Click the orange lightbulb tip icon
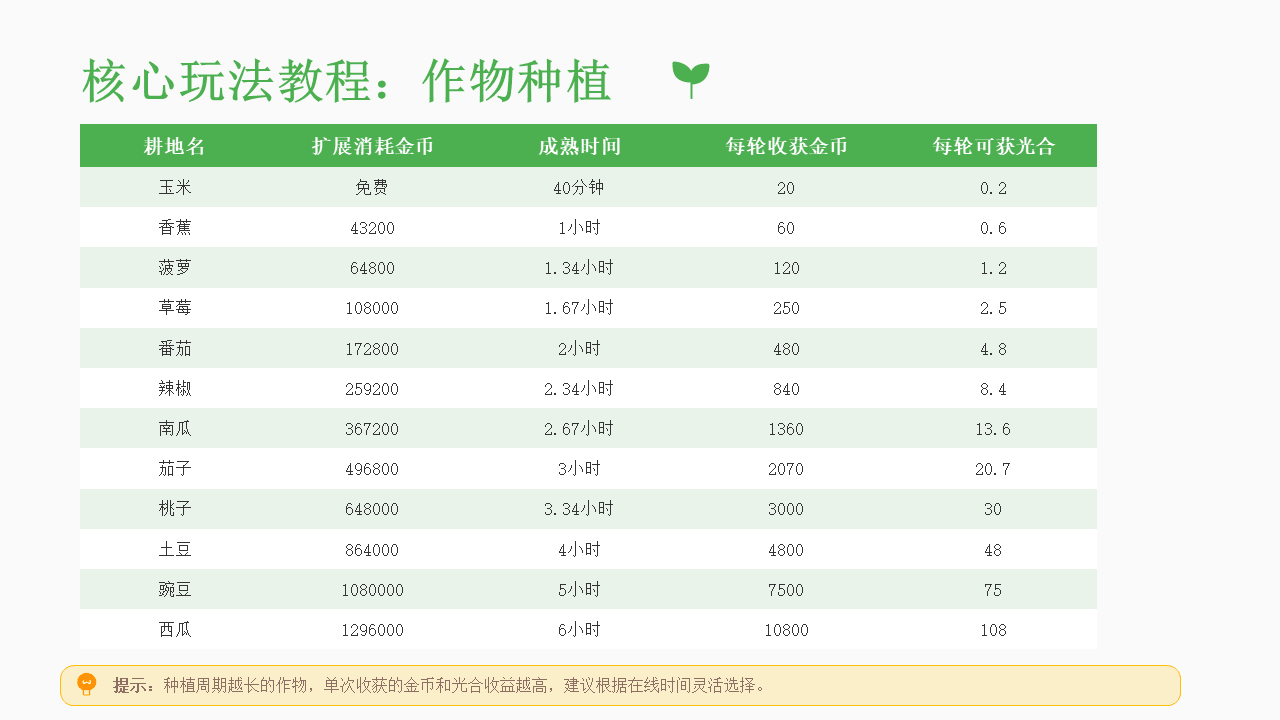The height and width of the screenshot is (720, 1280). 87,685
